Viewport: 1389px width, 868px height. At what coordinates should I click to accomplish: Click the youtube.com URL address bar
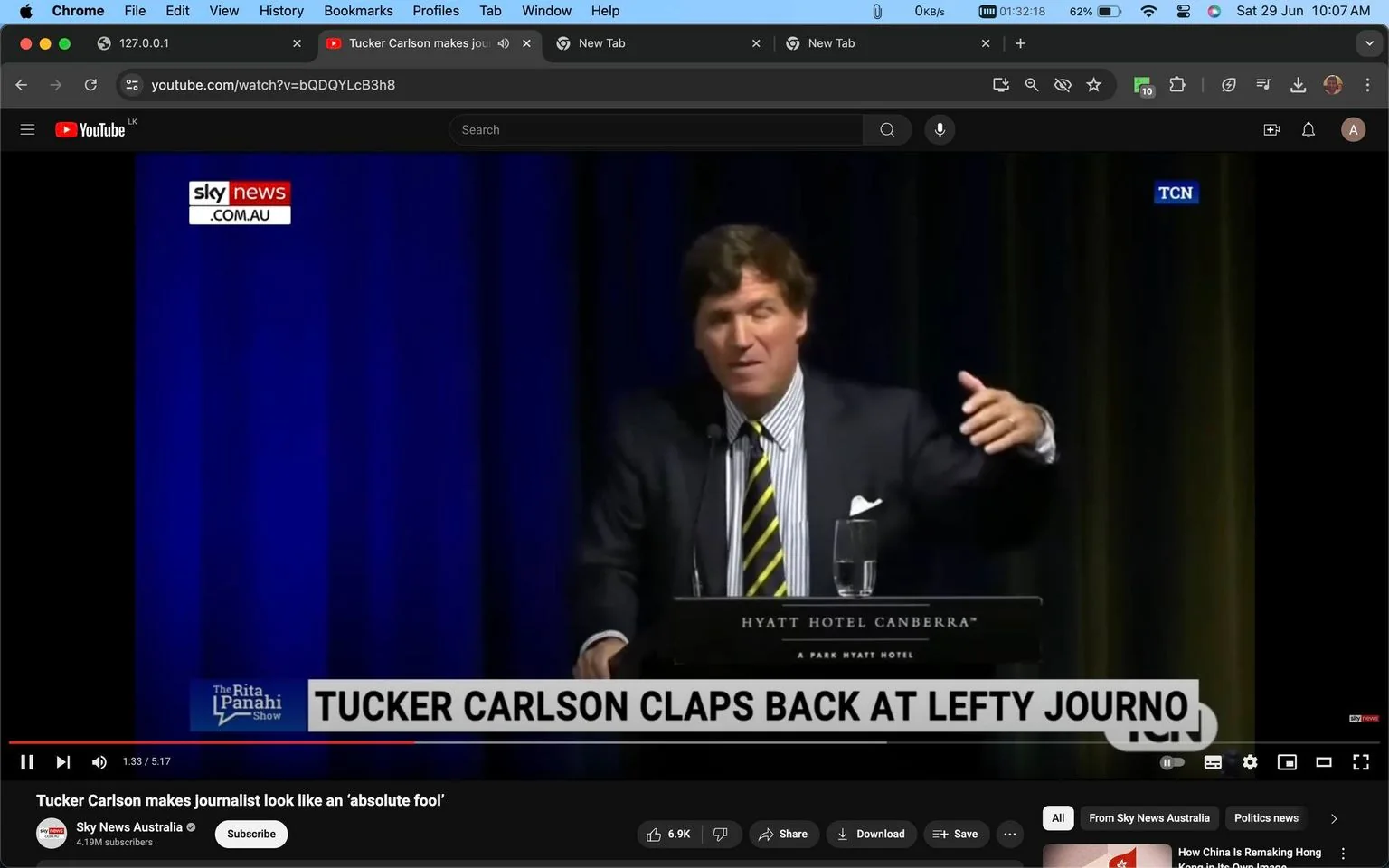272,84
